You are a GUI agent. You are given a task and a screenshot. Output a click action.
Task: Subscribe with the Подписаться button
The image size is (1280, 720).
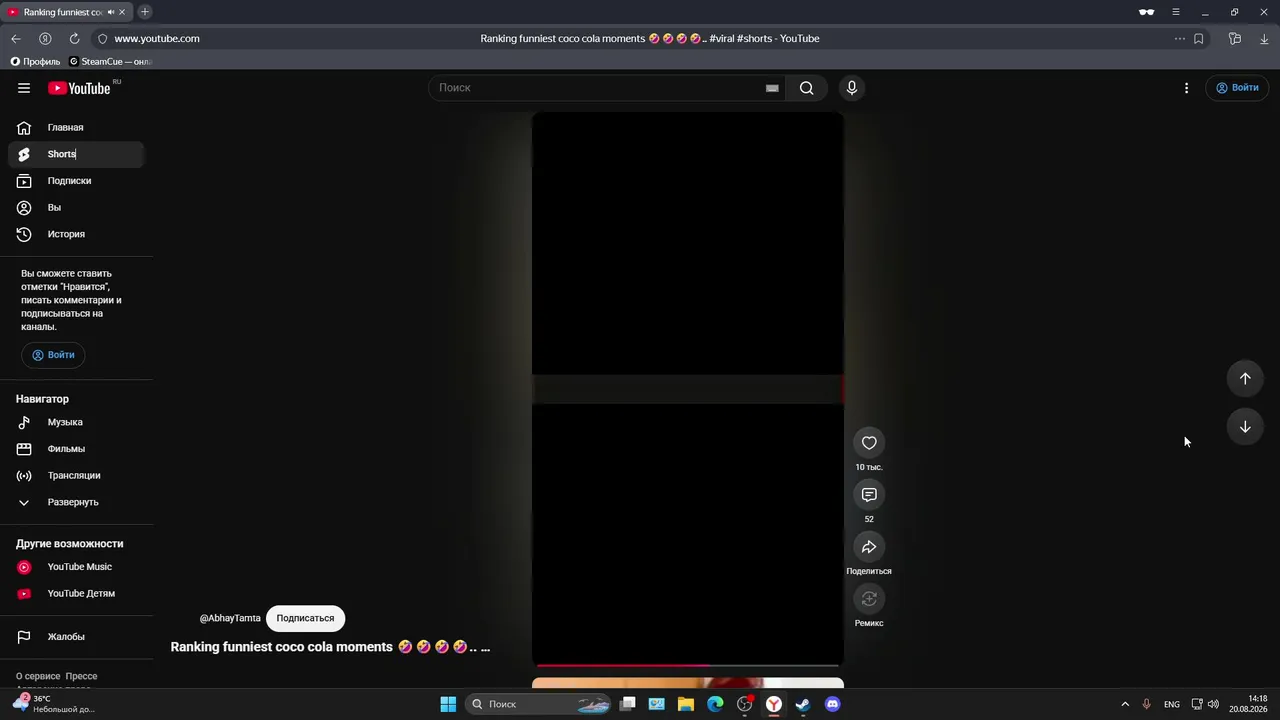point(305,618)
